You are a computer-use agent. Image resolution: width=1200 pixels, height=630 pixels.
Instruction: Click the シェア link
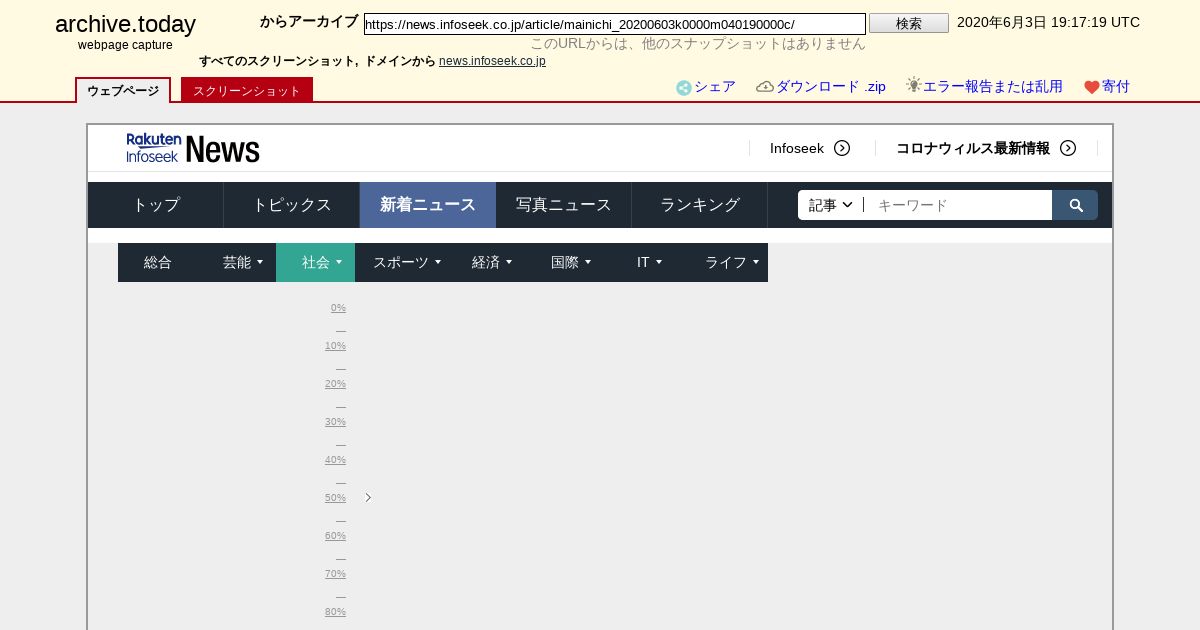click(715, 87)
